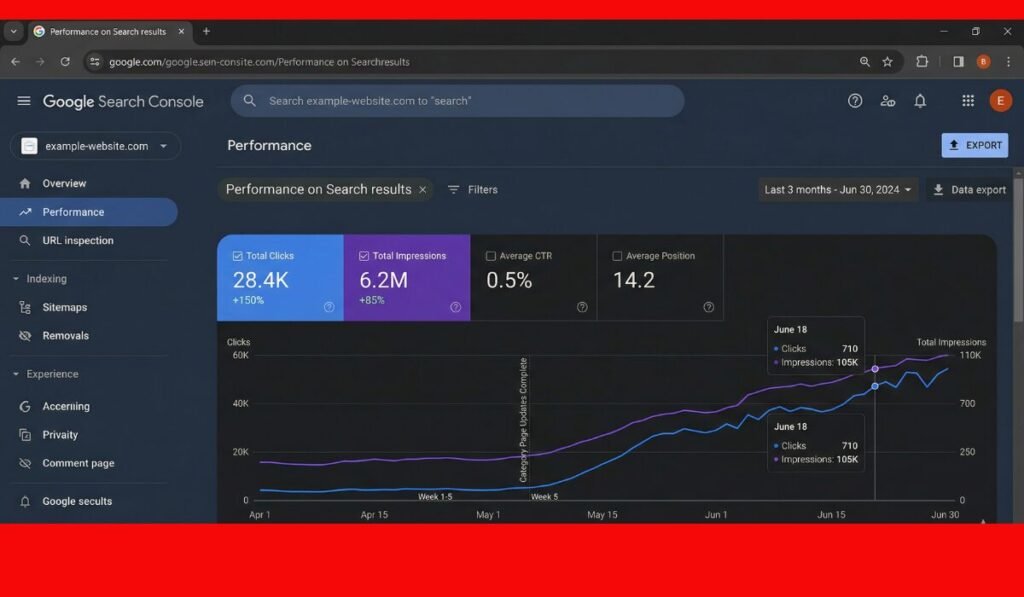1024x597 pixels.
Task: Click the search property input field
Action: click(457, 101)
